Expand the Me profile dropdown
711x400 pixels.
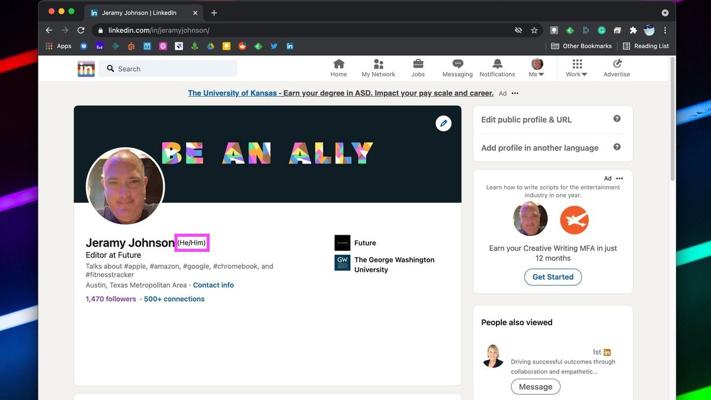click(x=537, y=68)
